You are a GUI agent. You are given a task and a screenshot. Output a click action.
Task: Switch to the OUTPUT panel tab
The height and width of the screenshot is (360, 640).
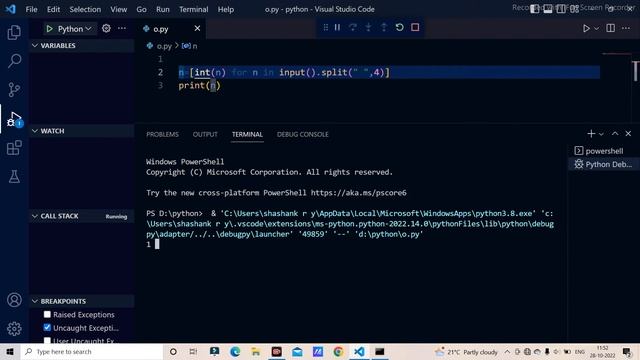[205, 134]
